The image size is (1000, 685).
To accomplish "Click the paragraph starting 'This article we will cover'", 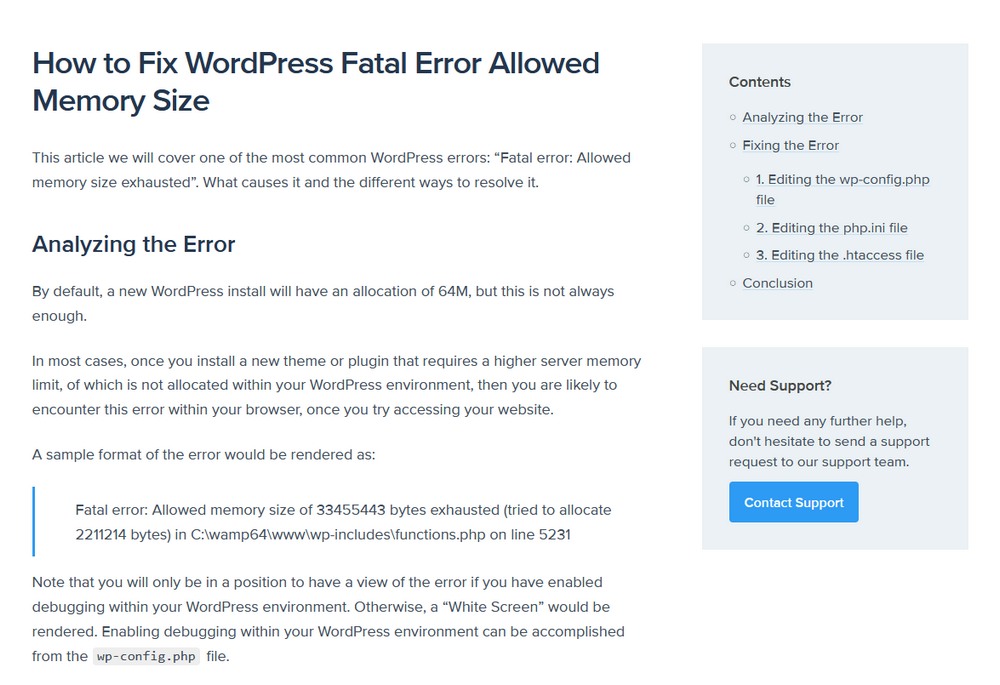I will (x=331, y=170).
